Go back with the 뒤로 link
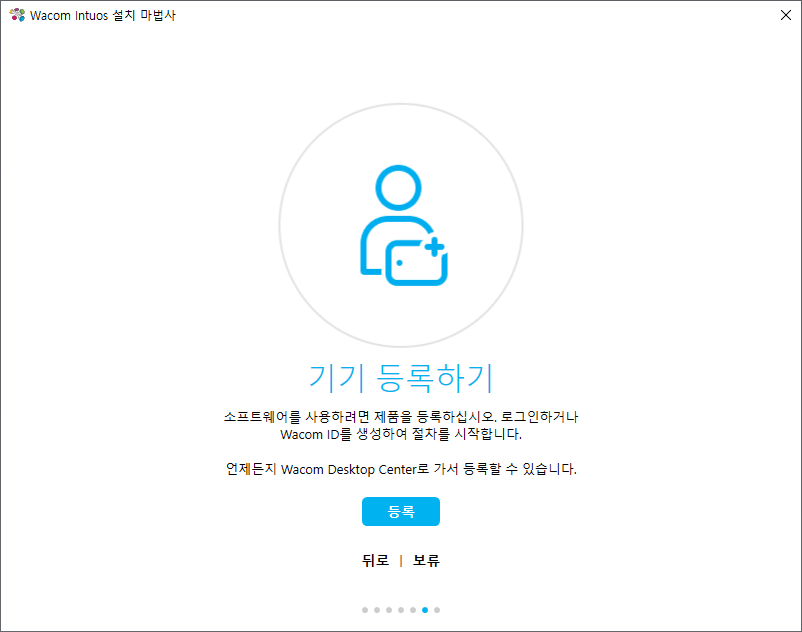This screenshot has width=802, height=632. [x=375, y=560]
